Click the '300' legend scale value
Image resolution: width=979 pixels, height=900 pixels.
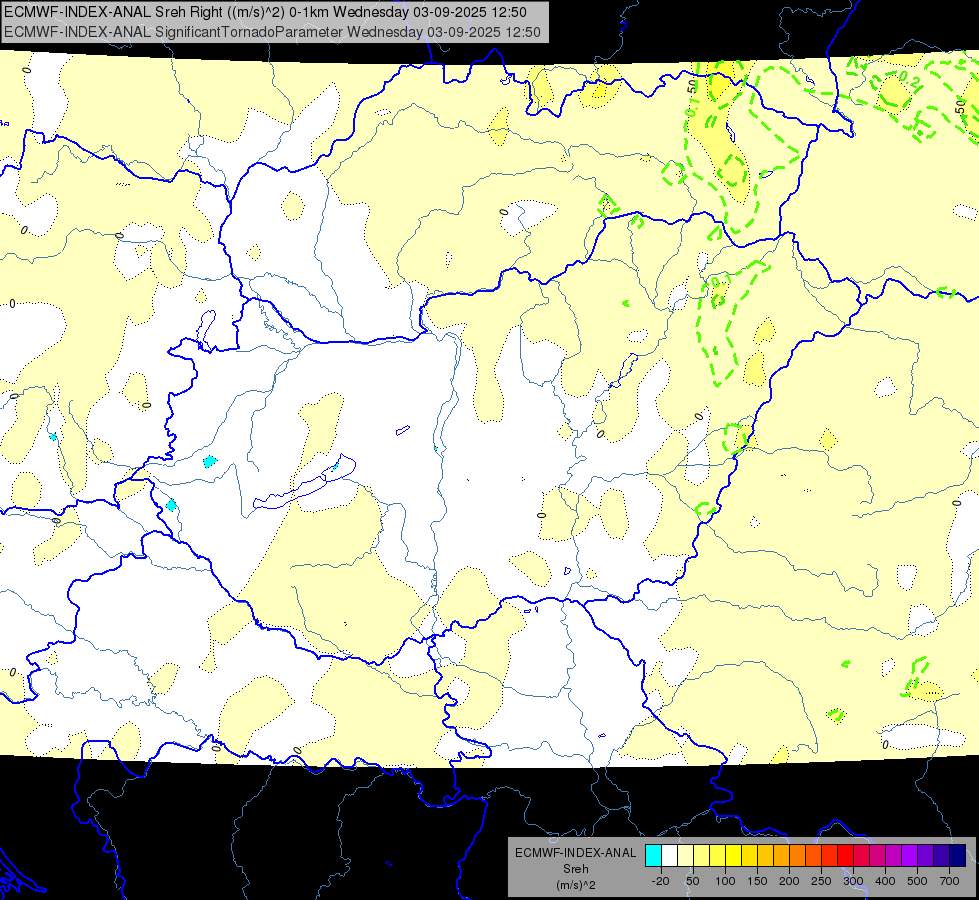coord(853,881)
